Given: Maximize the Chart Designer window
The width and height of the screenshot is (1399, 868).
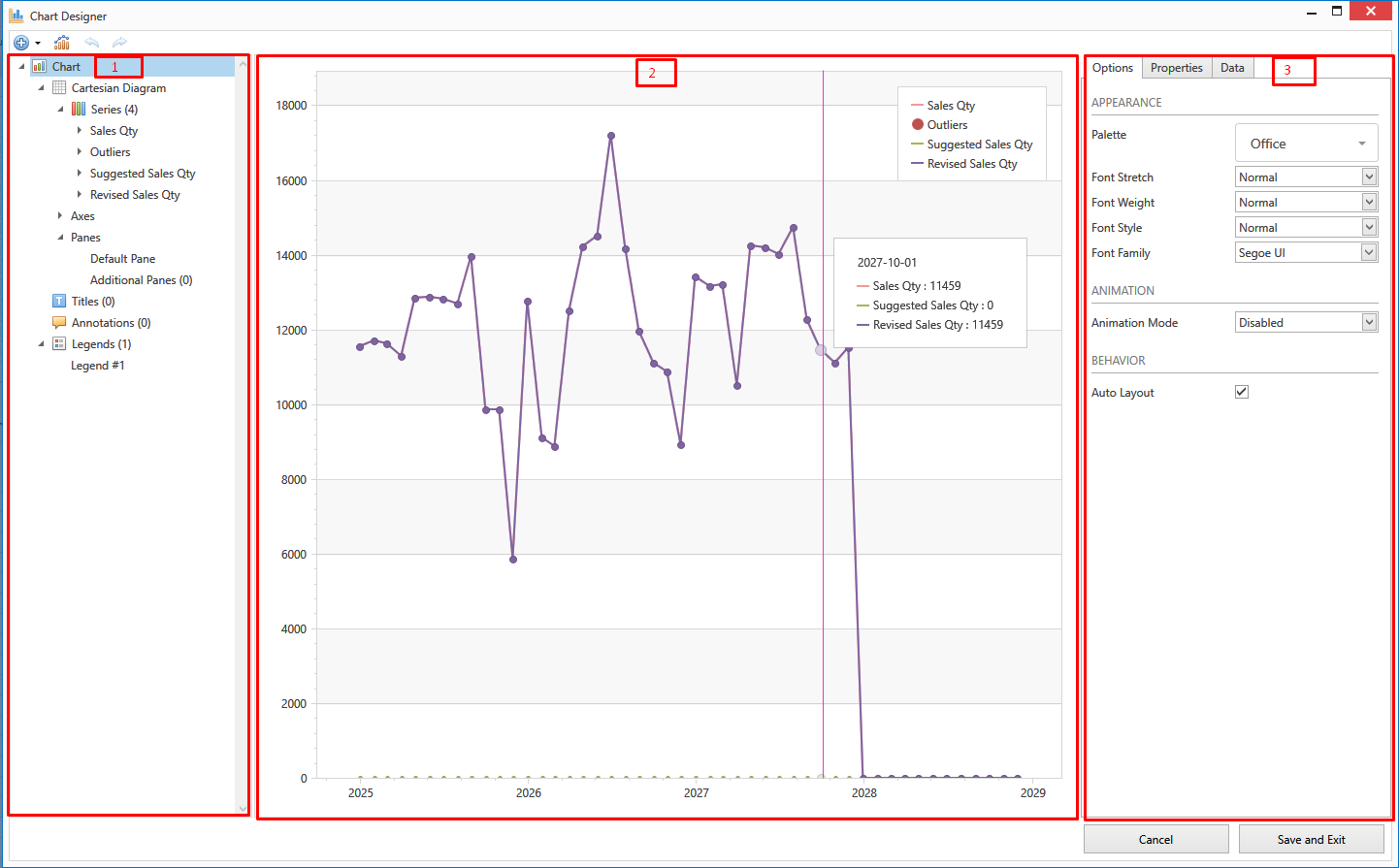Looking at the screenshot, I should pos(1337,12).
